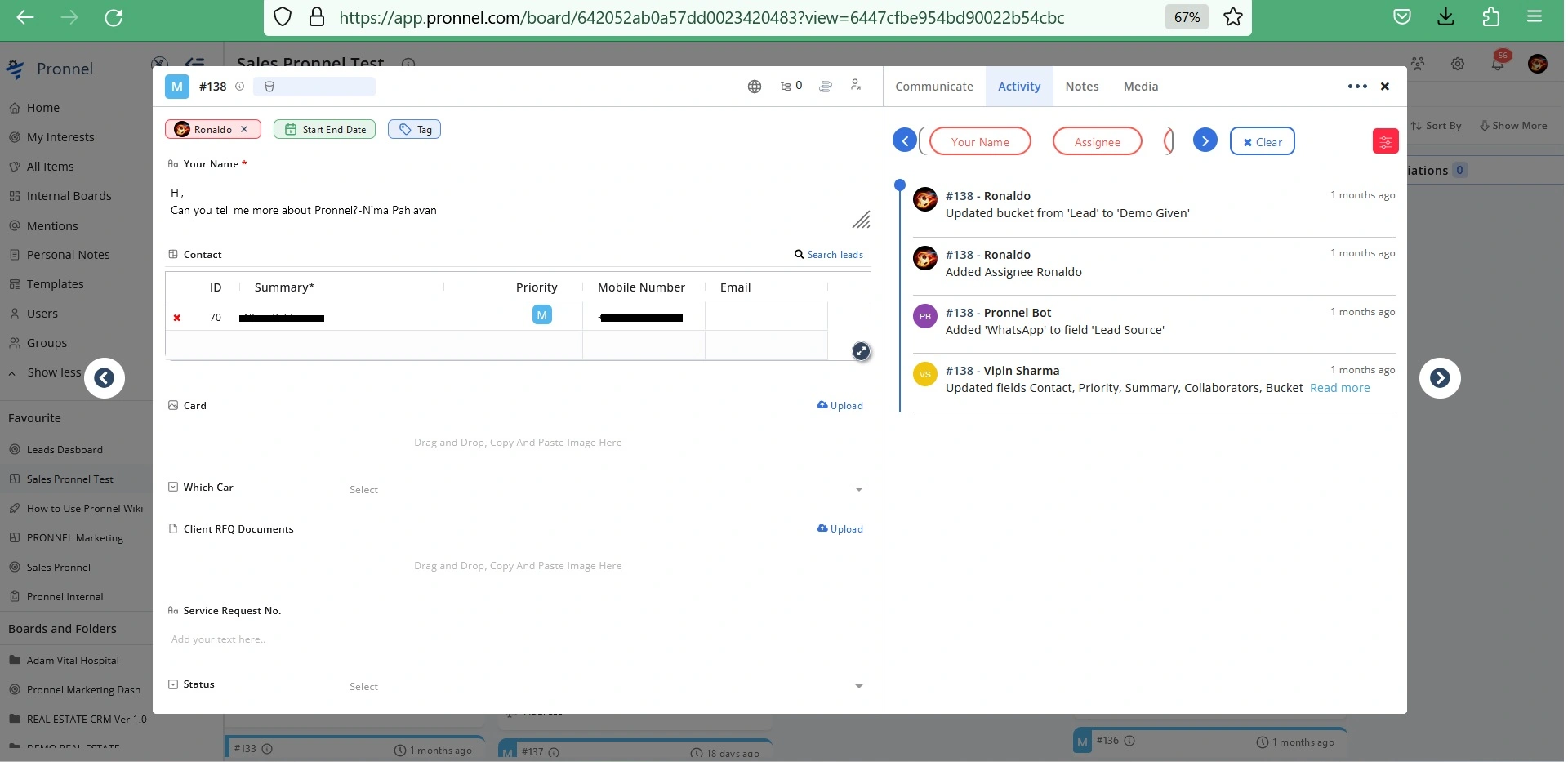This screenshot has height=762, width=1568.
Task: Click the Summary column header in contact table
Action: click(284, 287)
